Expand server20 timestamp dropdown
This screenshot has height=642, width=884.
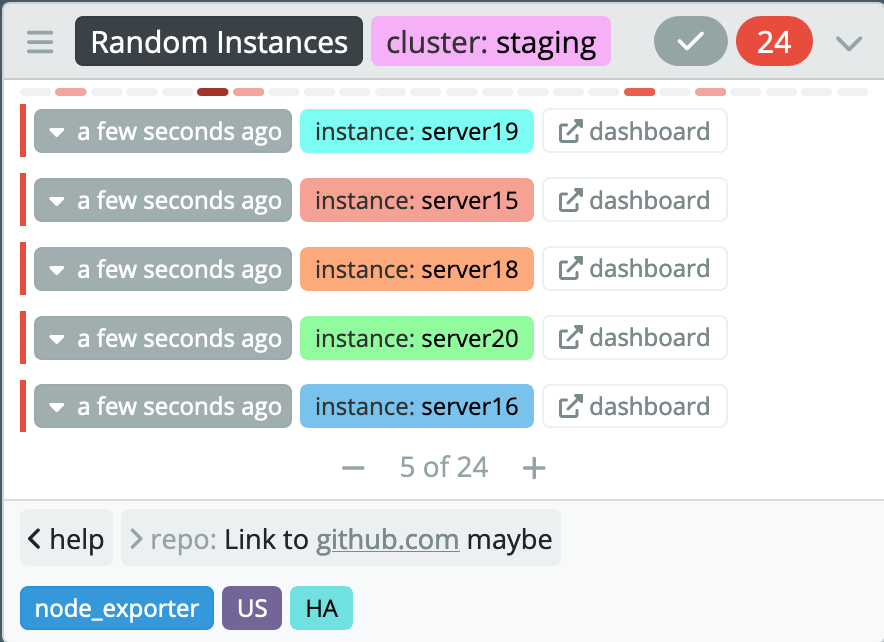57,338
